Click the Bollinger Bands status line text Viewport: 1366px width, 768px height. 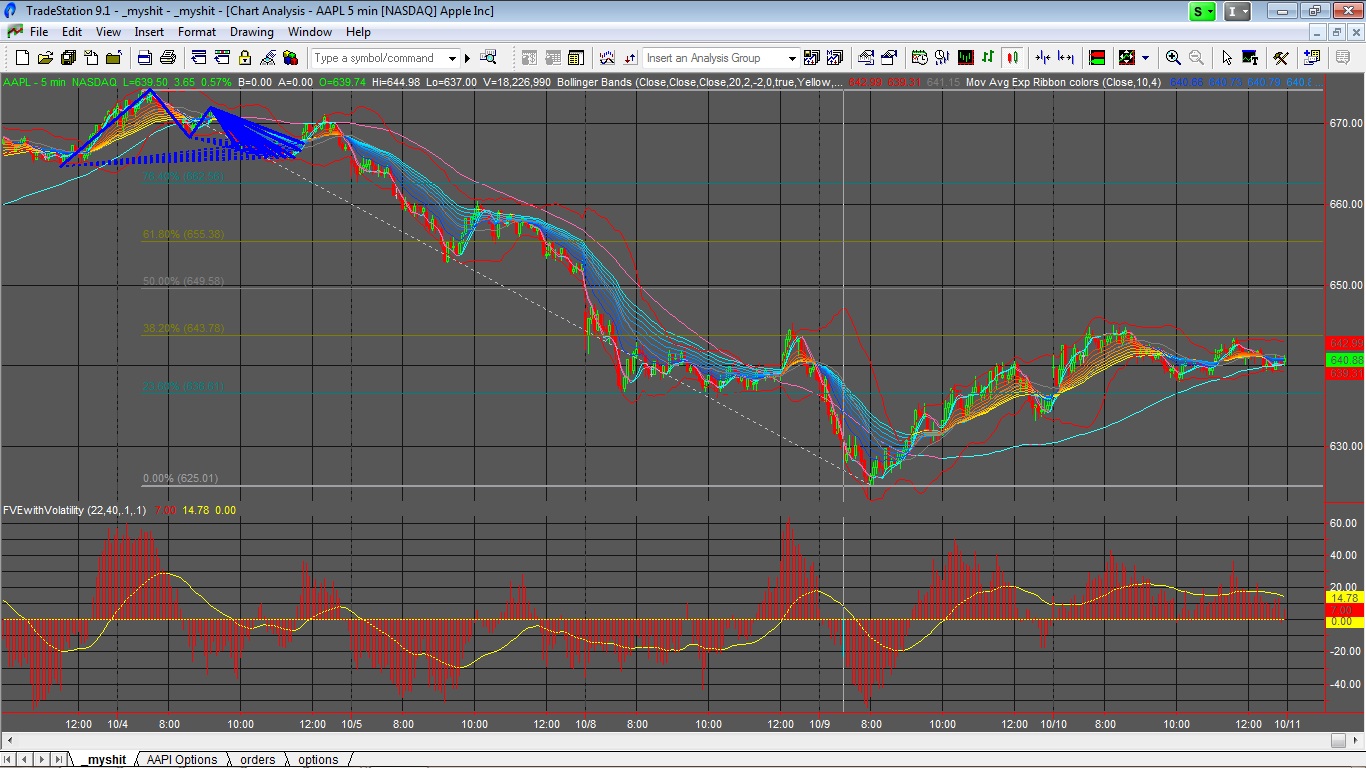tap(700, 82)
